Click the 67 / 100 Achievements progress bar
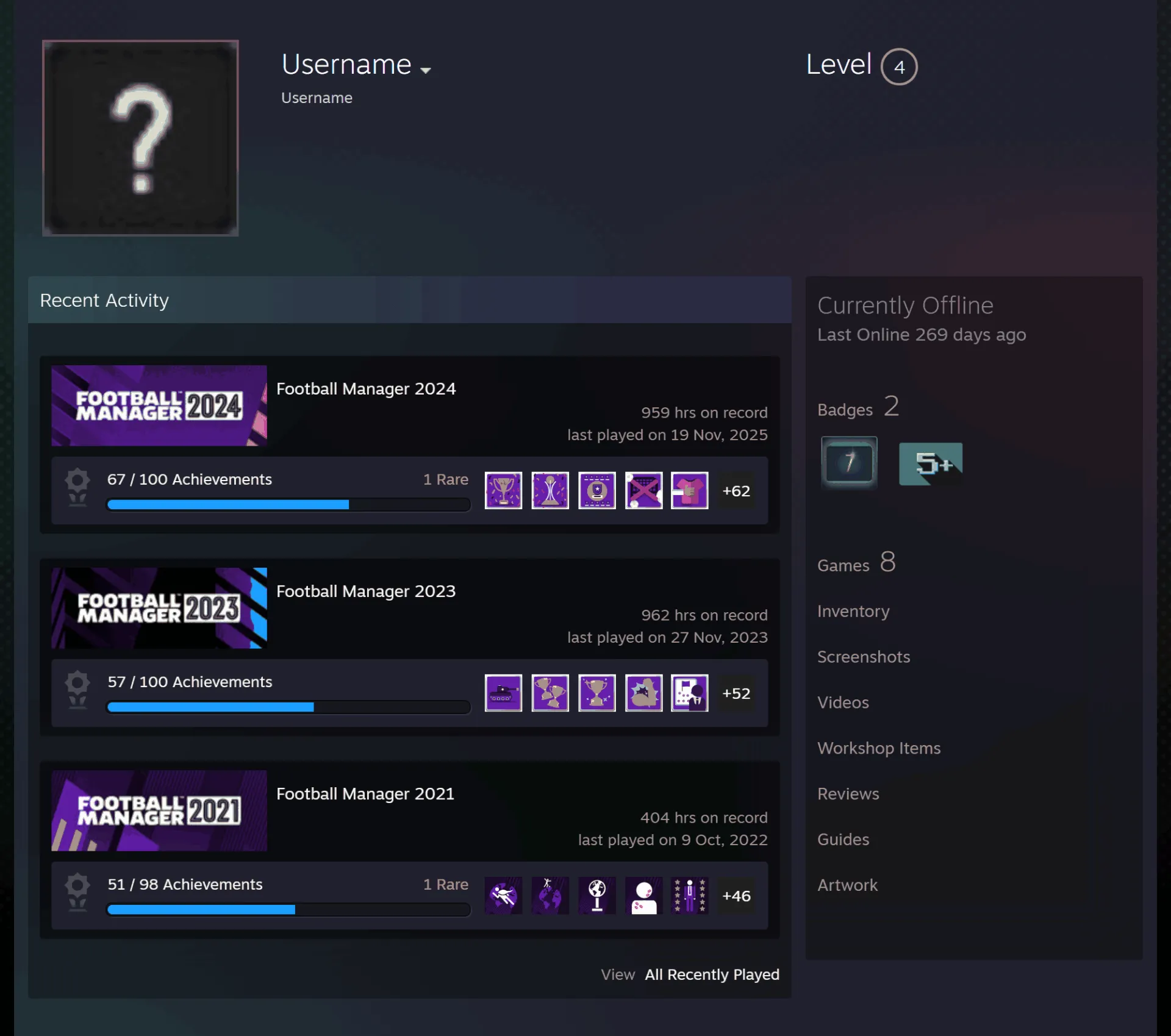 pyautogui.click(x=288, y=504)
